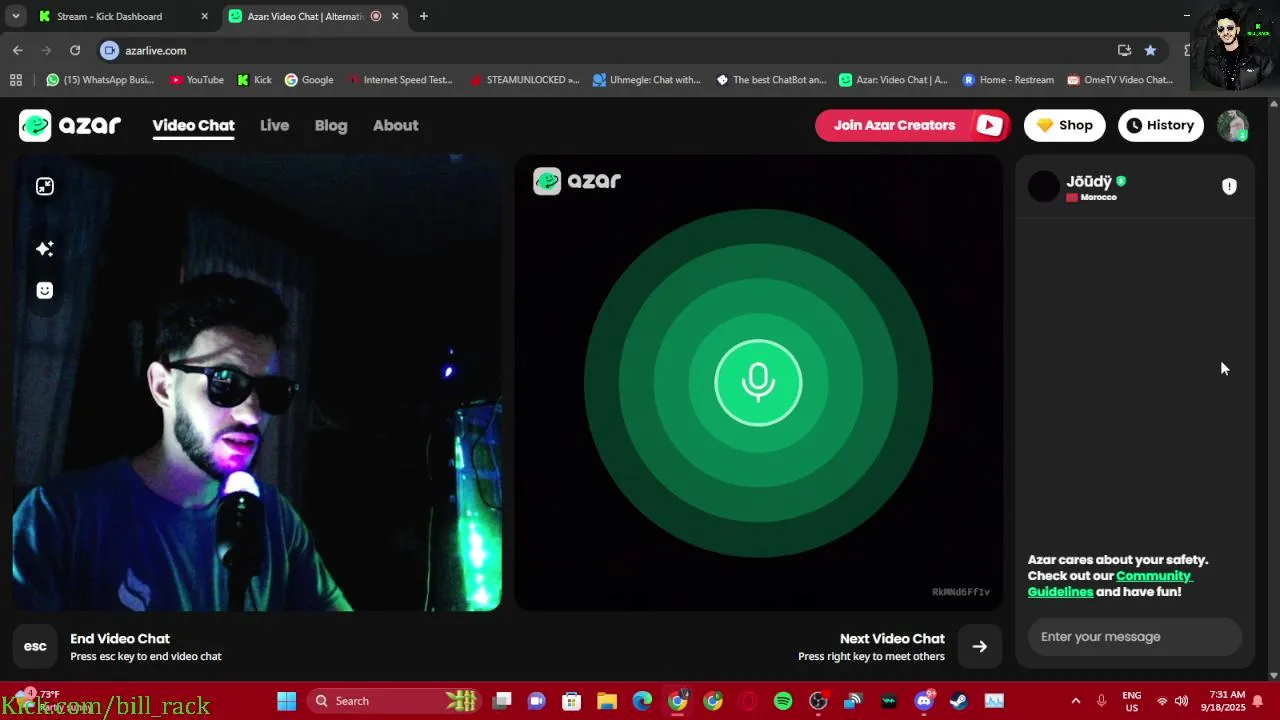Screen dimensions: 1280x720
Task: Open Home - Restream bookmark
Action: coord(1008,80)
